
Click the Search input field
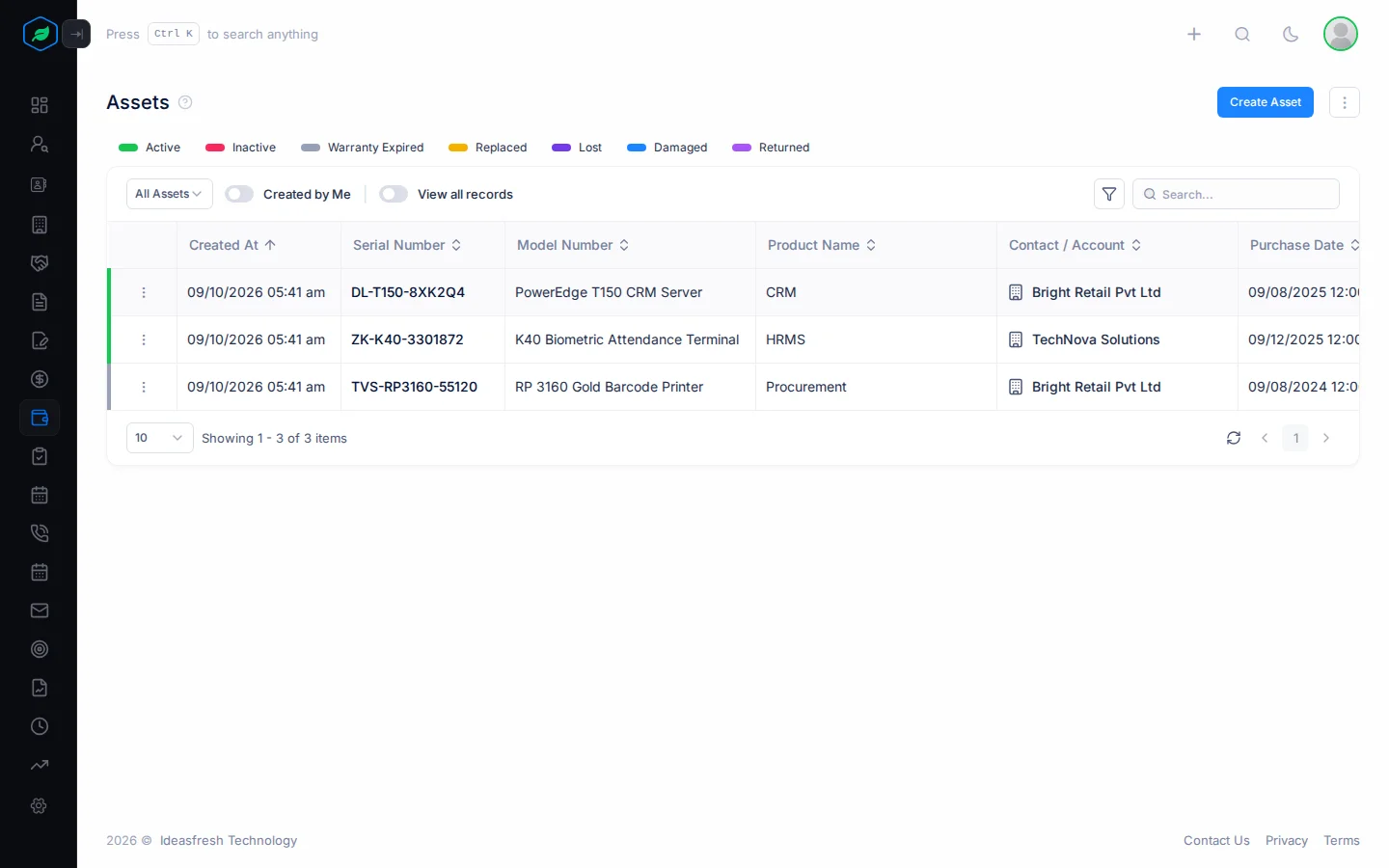(1236, 194)
